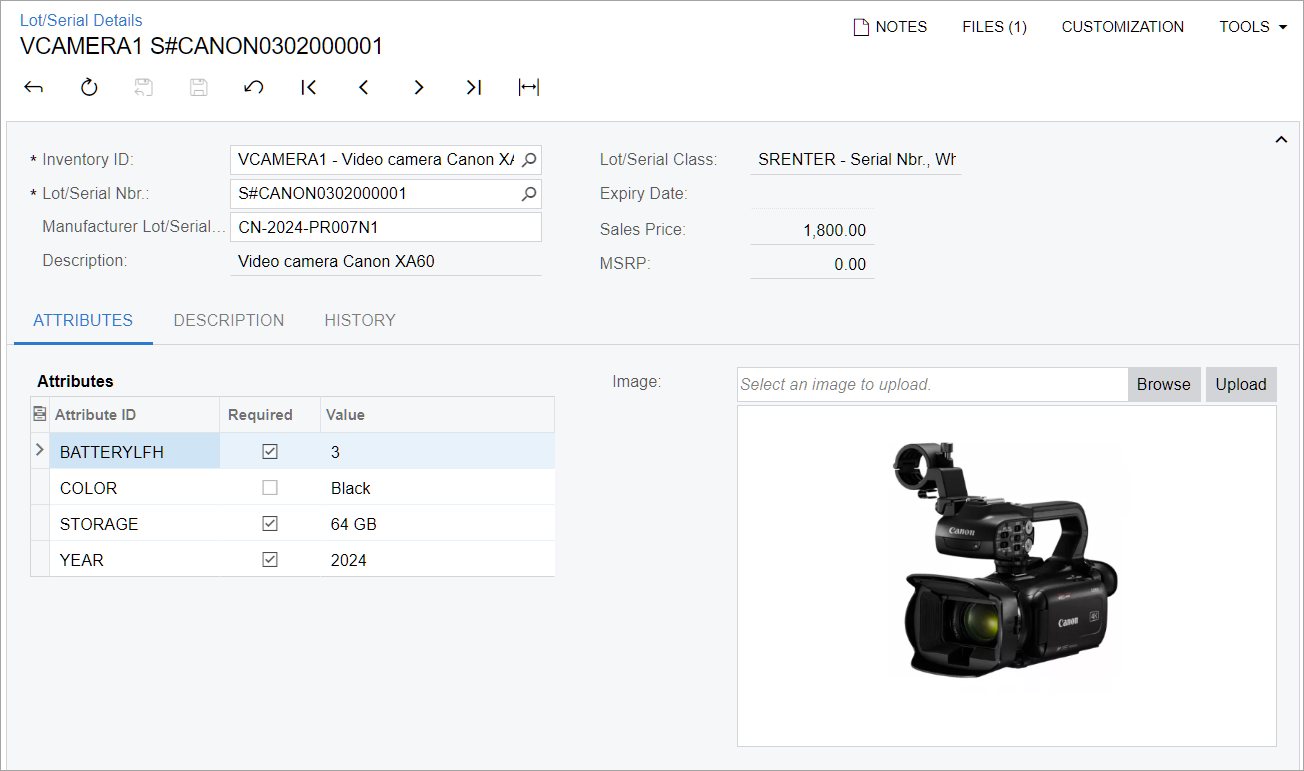Screen dimensions: 1304x771
Task: Go to the previous record
Action: (x=364, y=87)
